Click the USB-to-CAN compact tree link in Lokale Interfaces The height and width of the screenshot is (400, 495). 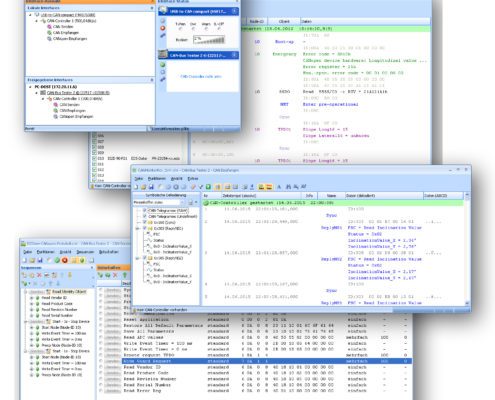(x=68, y=15)
